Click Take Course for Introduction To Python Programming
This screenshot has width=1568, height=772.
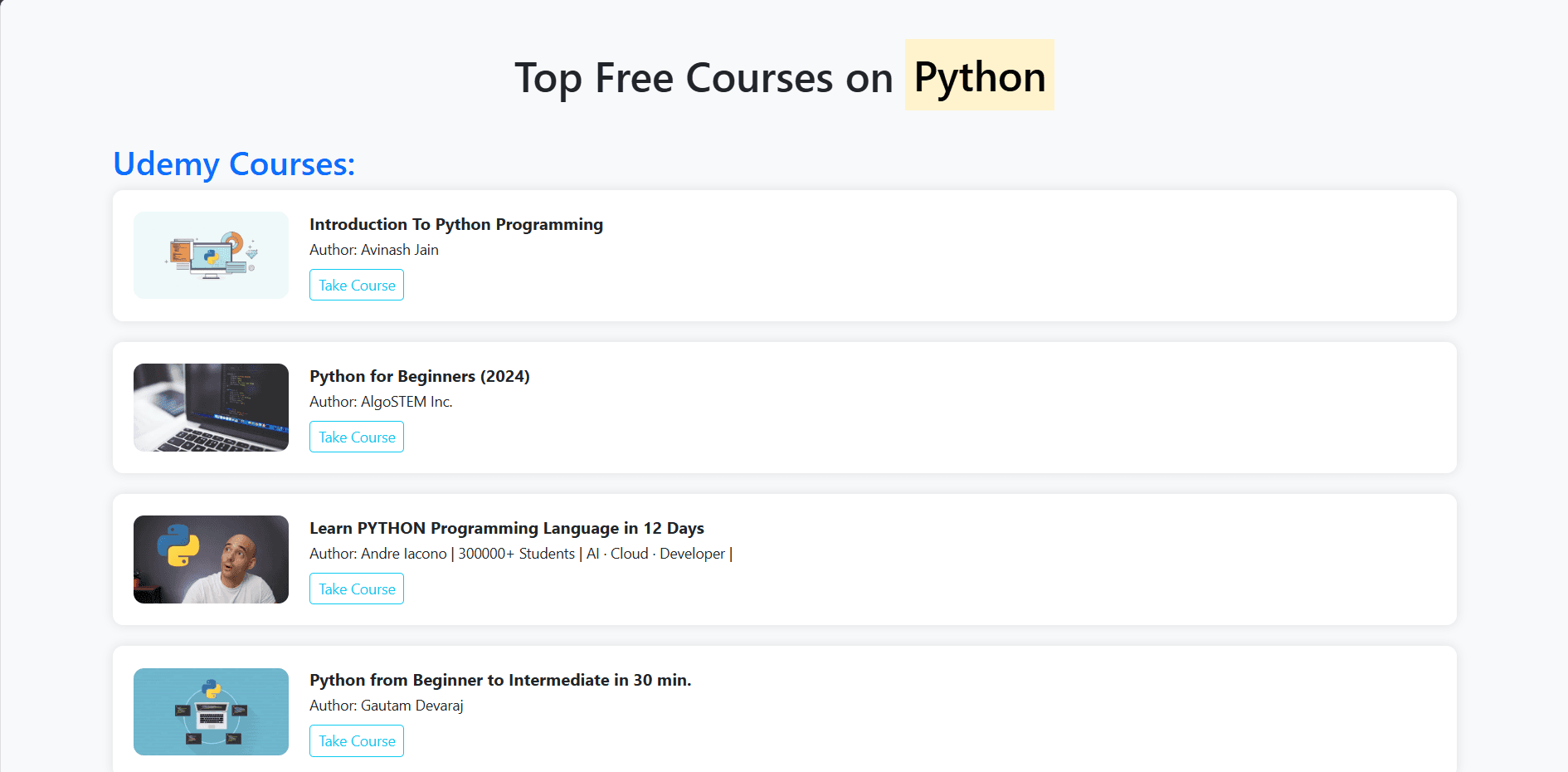(x=356, y=285)
